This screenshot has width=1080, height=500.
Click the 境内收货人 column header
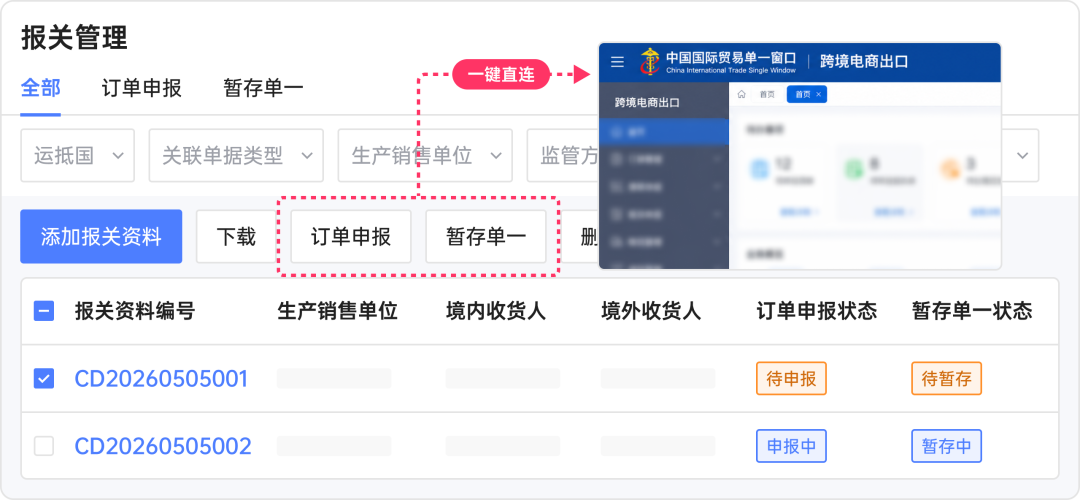(496, 311)
